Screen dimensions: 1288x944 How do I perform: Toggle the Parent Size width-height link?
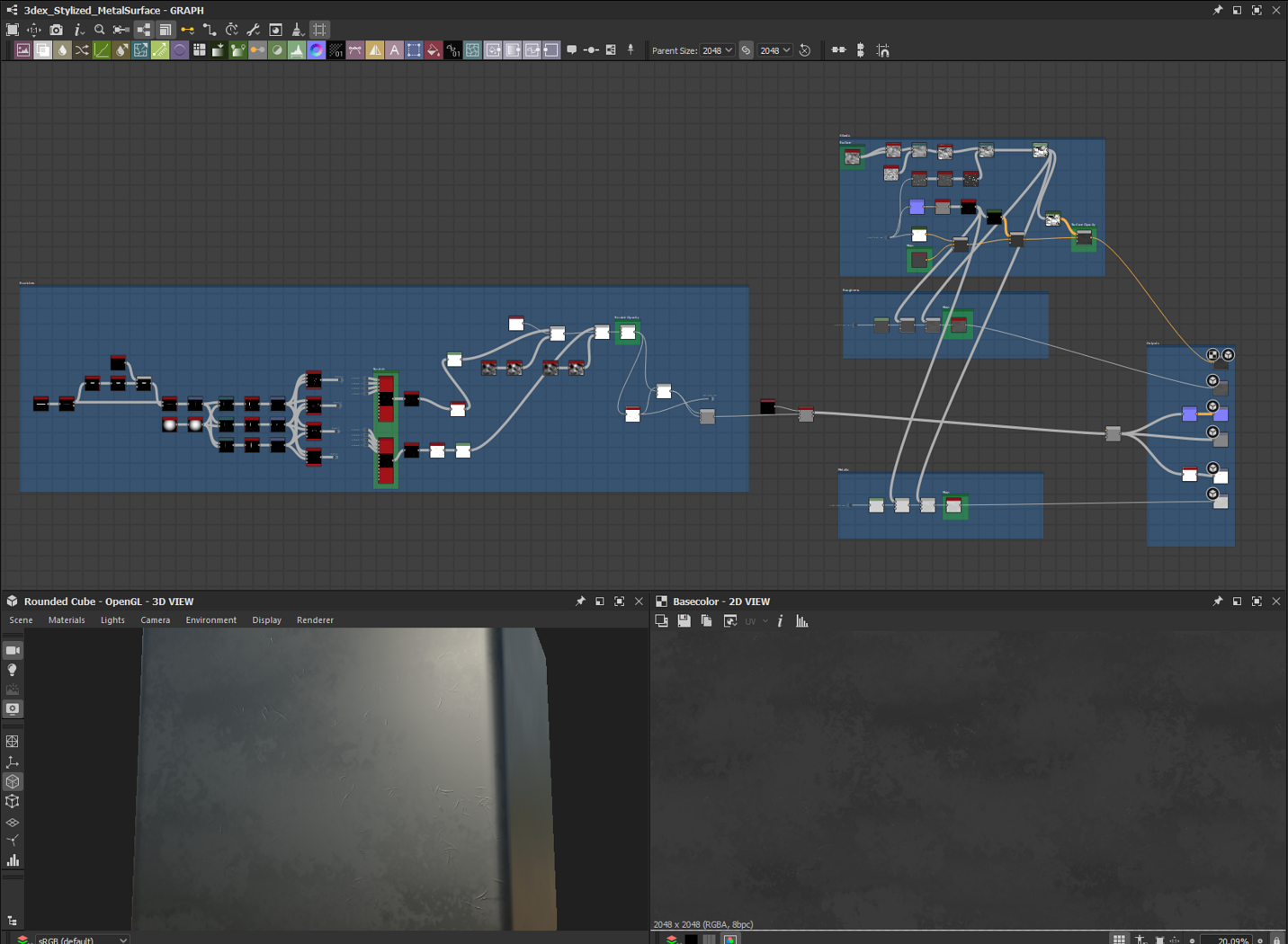(747, 50)
